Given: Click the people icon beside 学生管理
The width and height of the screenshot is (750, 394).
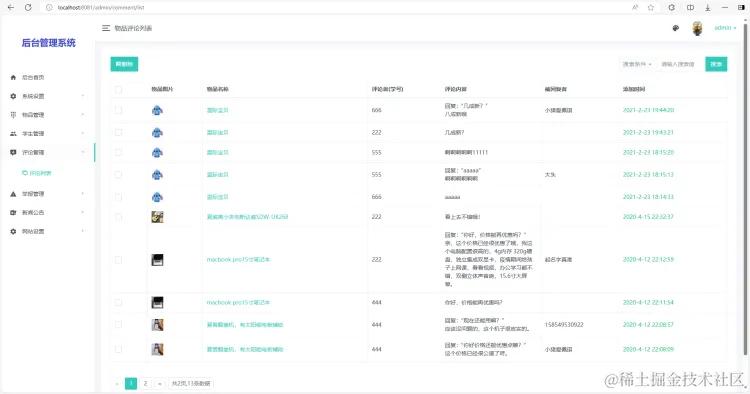Looking at the screenshot, I should pos(13,133).
